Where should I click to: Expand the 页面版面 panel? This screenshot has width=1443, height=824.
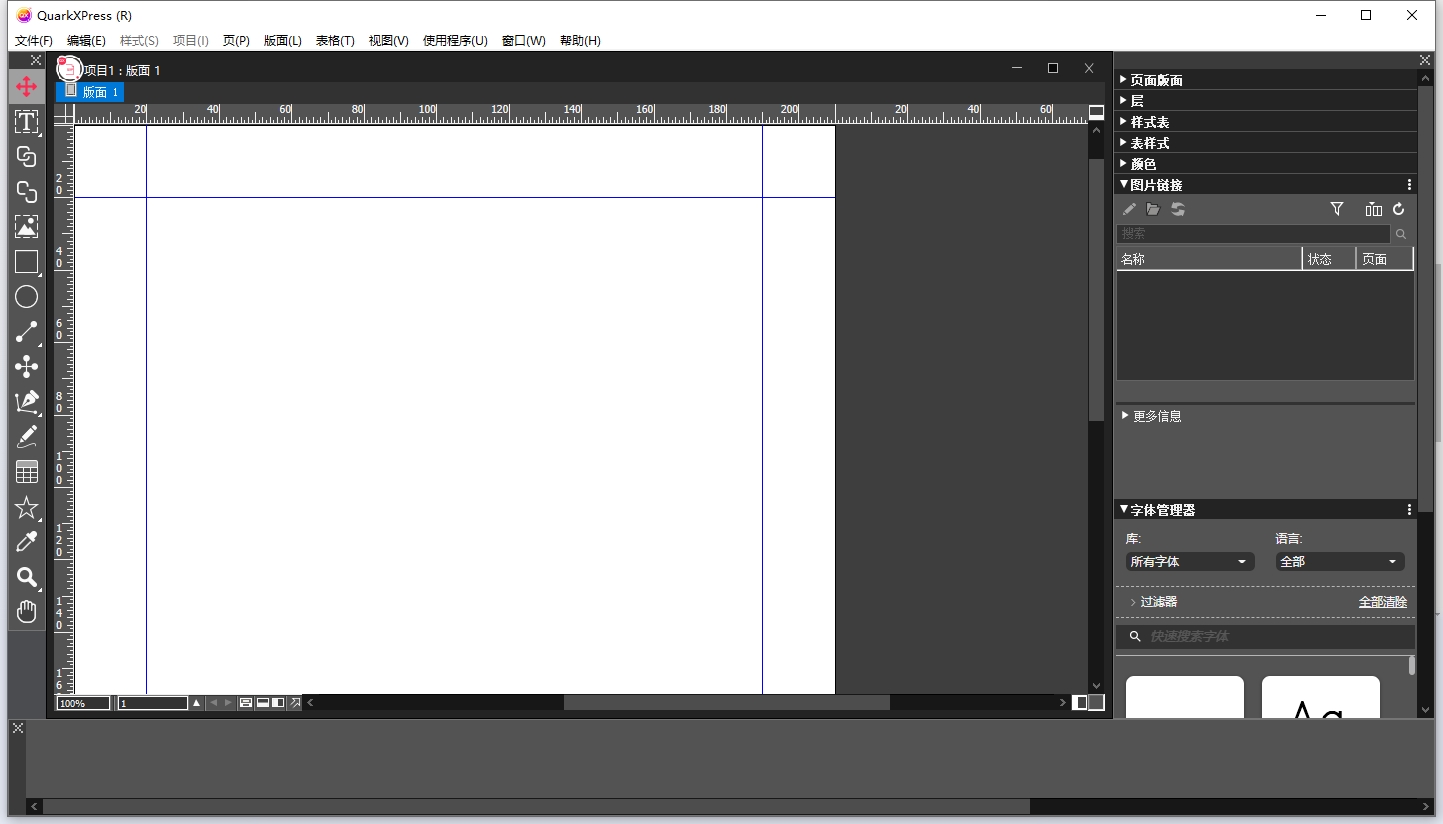click(x=1124, y=79)
